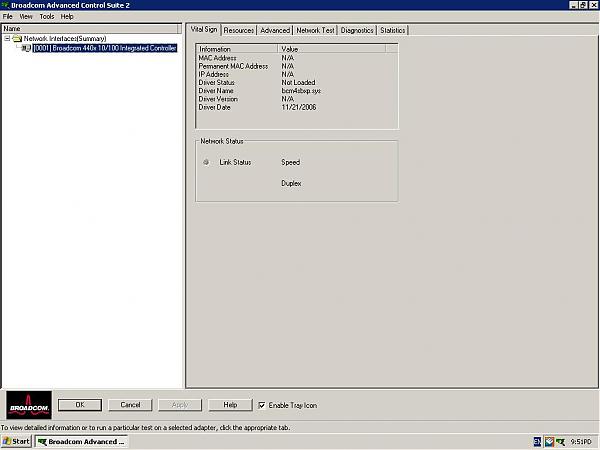Open the Advanced tab
This screenshot has width=600, height=450.
coord(275,30)
